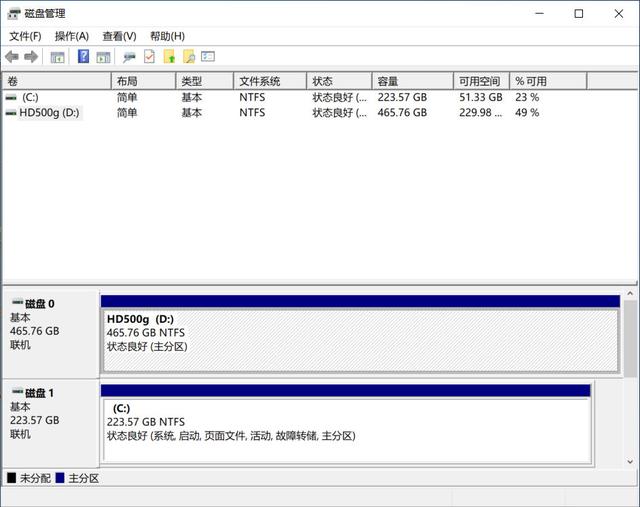Click the show/hide console tree icon
The height and width of the screenshot is (507, 640).
pyautogui.click(x=57, y=57)
